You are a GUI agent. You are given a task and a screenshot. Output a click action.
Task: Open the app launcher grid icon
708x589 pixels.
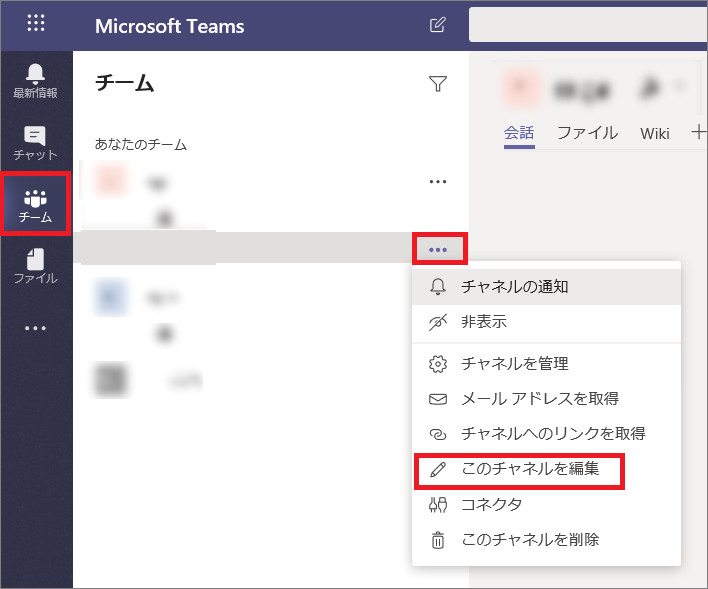pos(36,23)
